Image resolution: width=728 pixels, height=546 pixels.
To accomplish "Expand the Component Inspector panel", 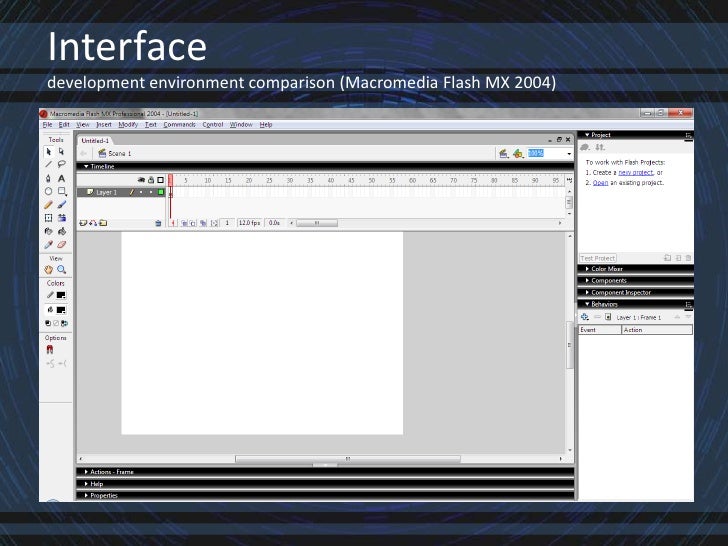I will [587, 292].
